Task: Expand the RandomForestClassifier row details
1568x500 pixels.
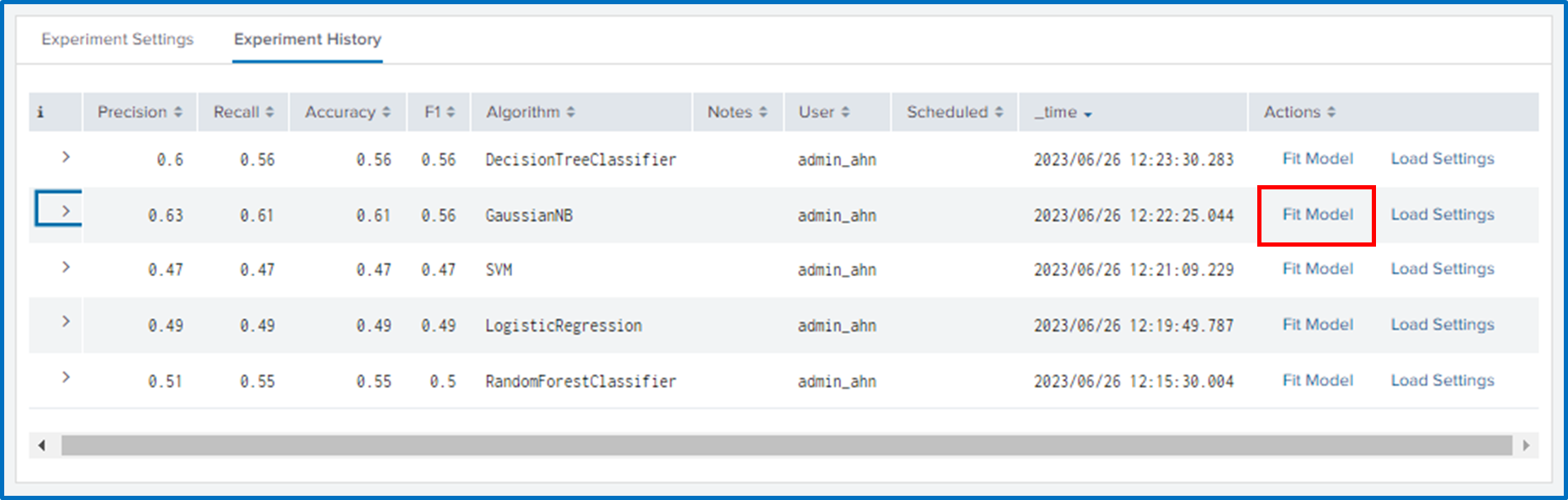Action: point(66,377)
